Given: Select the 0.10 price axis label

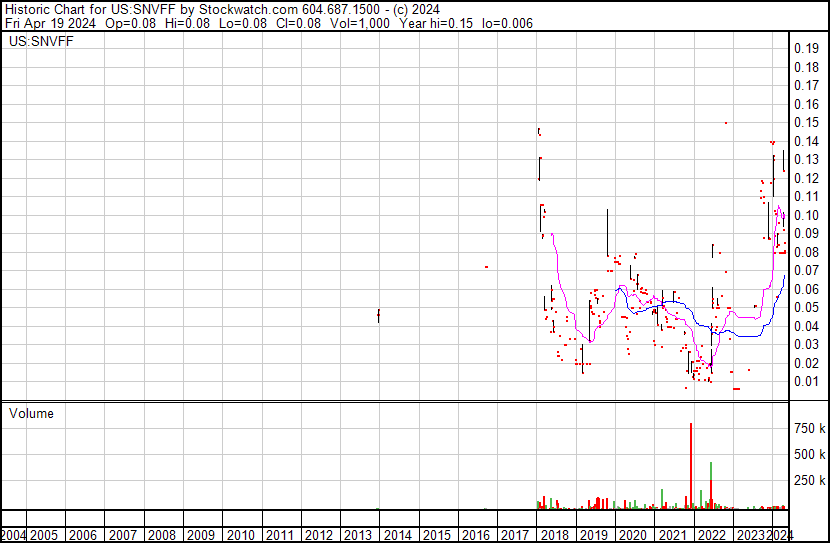Looking at the screenshot, I should pyautogui.click(x=806, y=215).
